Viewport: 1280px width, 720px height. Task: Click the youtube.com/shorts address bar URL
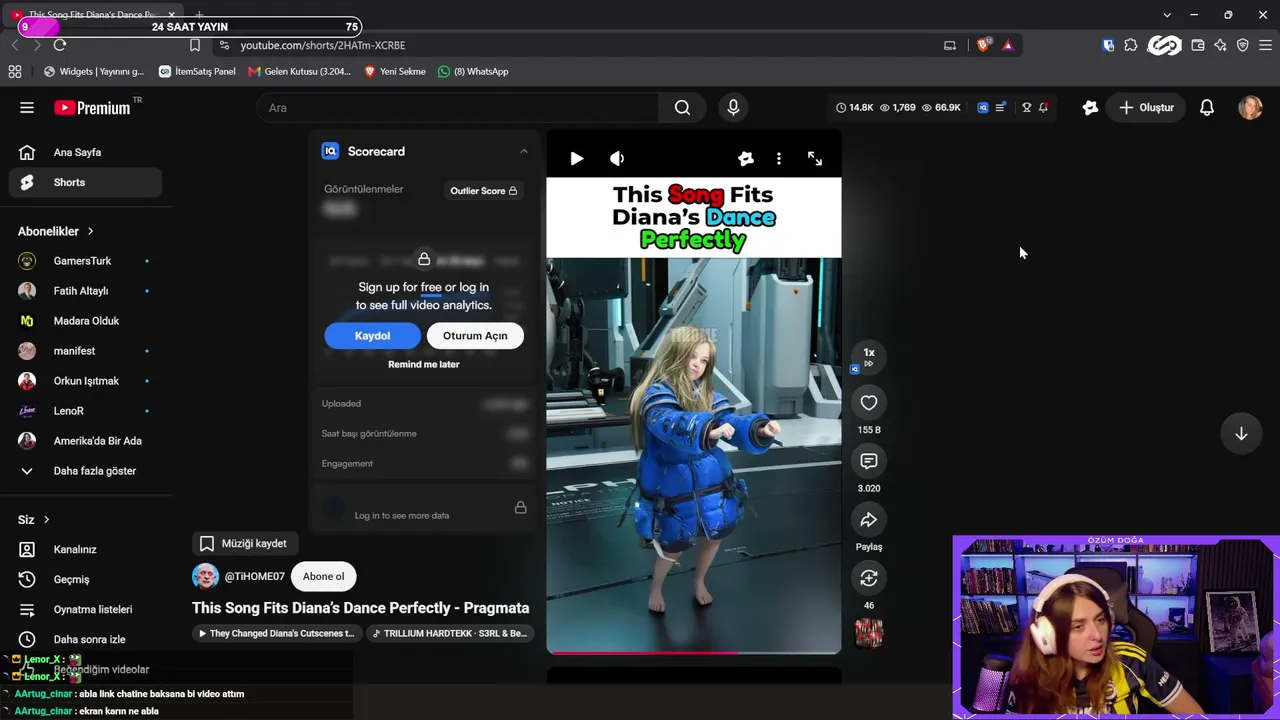click(323, 45)
